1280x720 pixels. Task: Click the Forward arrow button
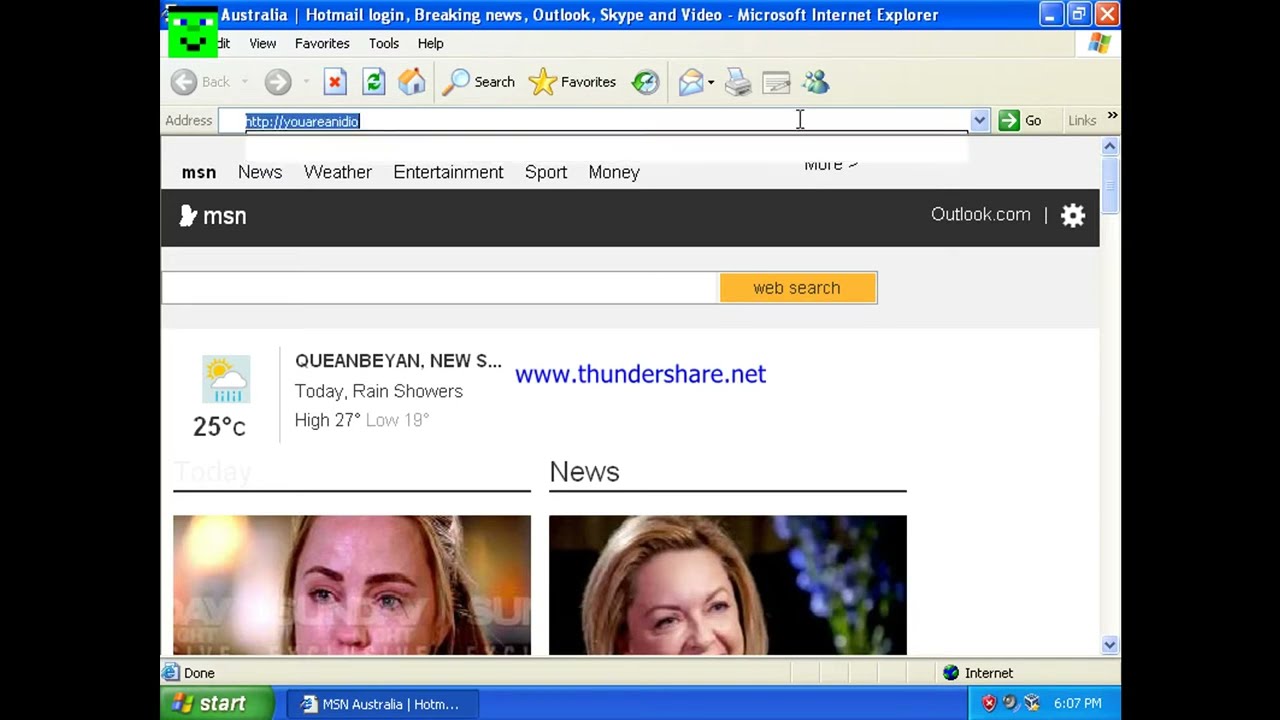278,82
